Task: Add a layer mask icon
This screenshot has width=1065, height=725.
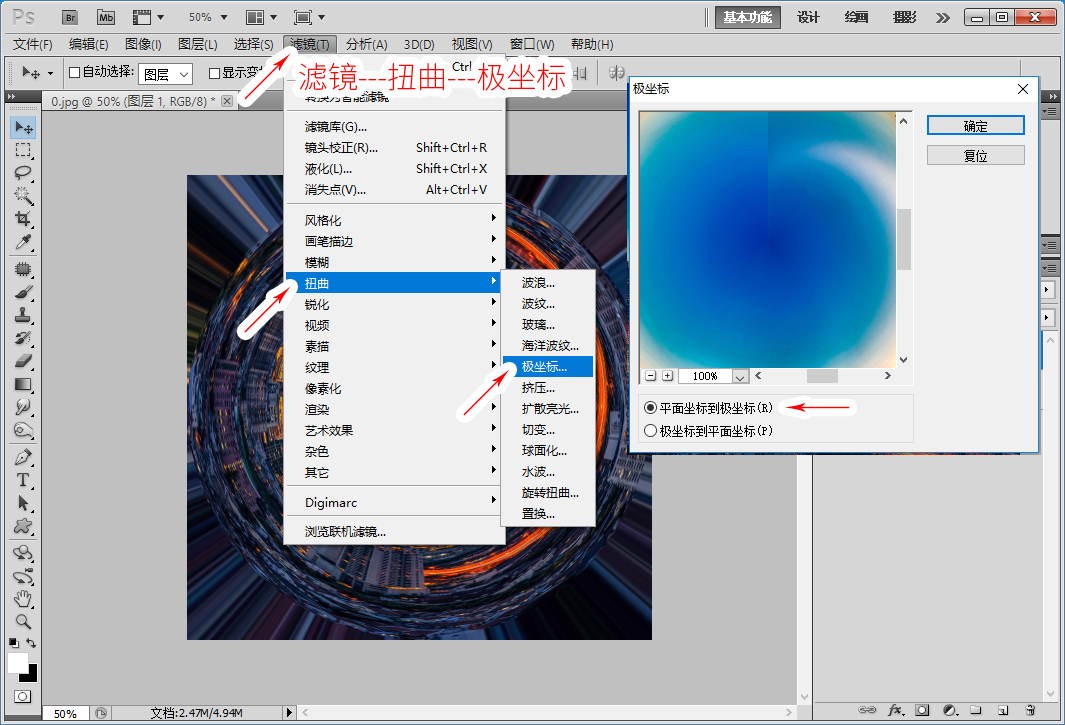Action: click(922, 711)
